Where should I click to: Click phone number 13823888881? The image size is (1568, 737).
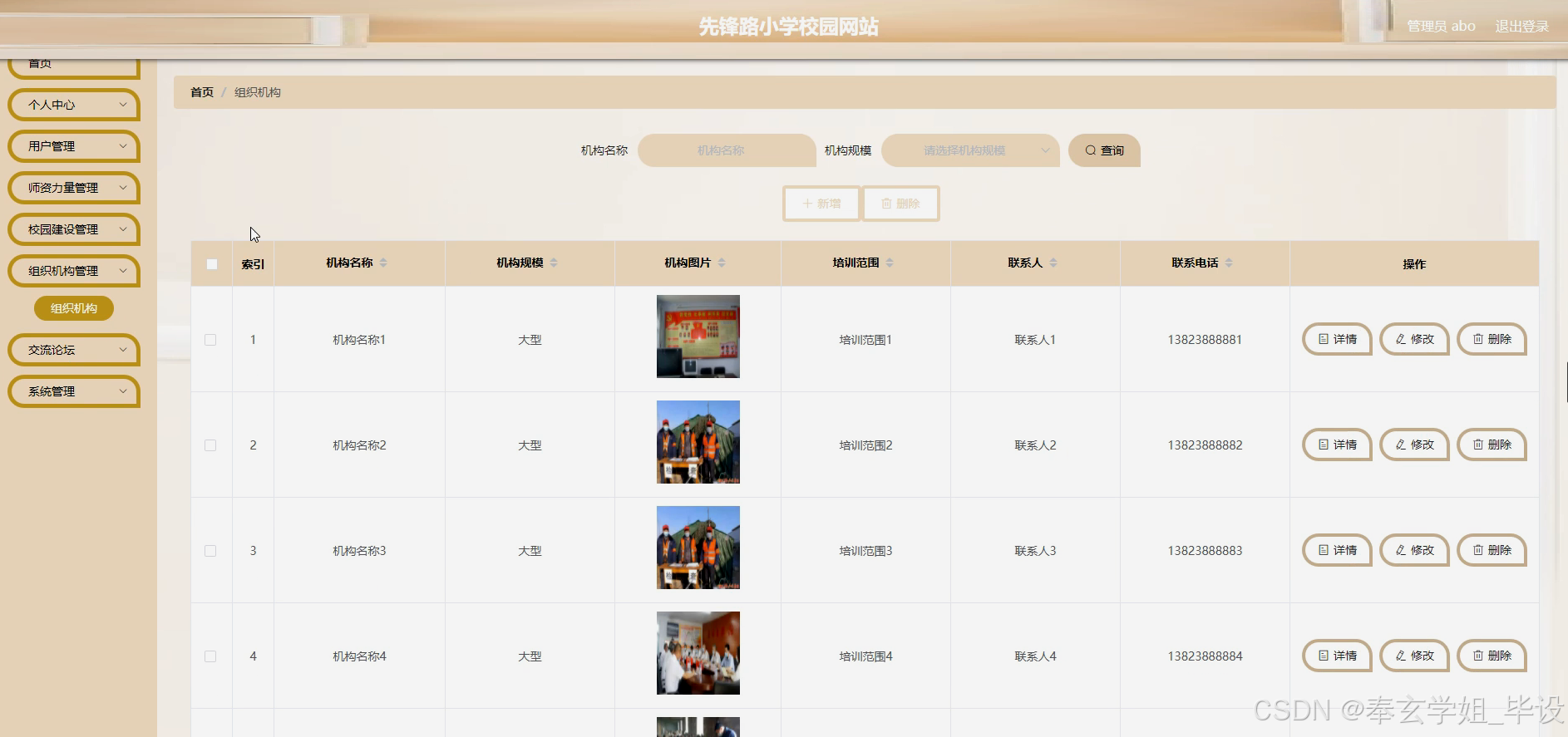(x=1205, y=340)
